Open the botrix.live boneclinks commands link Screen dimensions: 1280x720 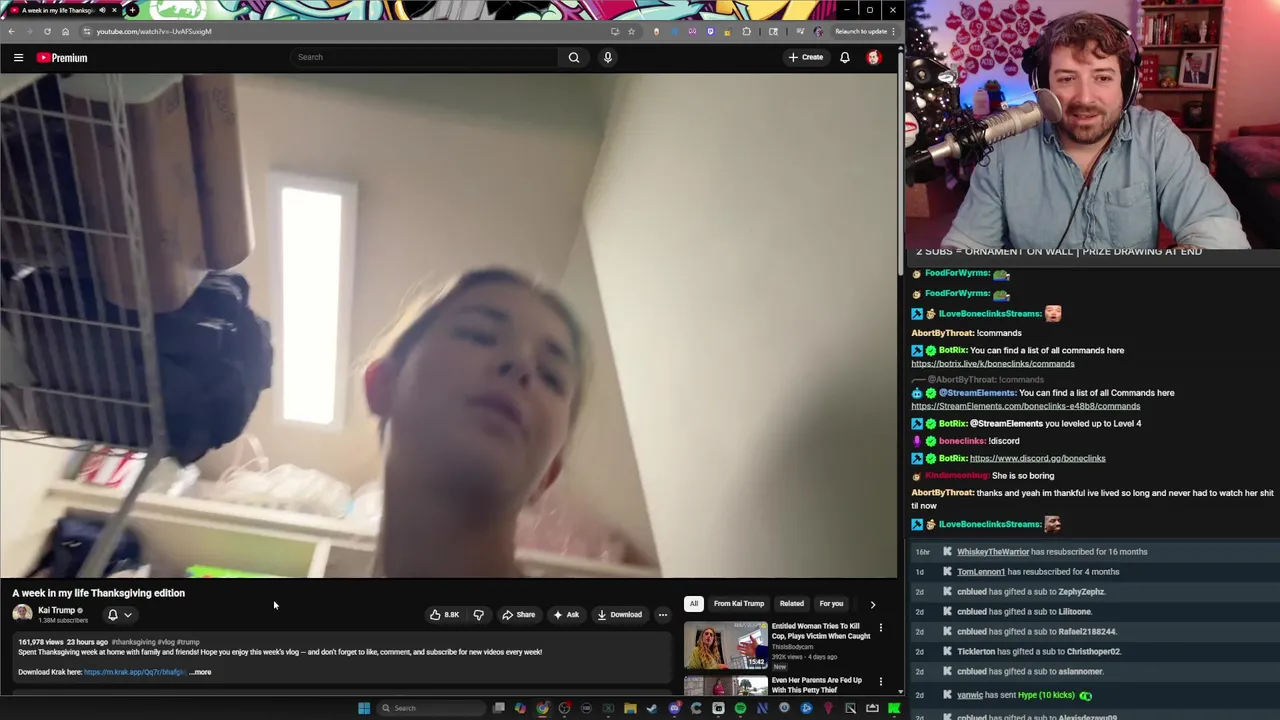(993, 364)
